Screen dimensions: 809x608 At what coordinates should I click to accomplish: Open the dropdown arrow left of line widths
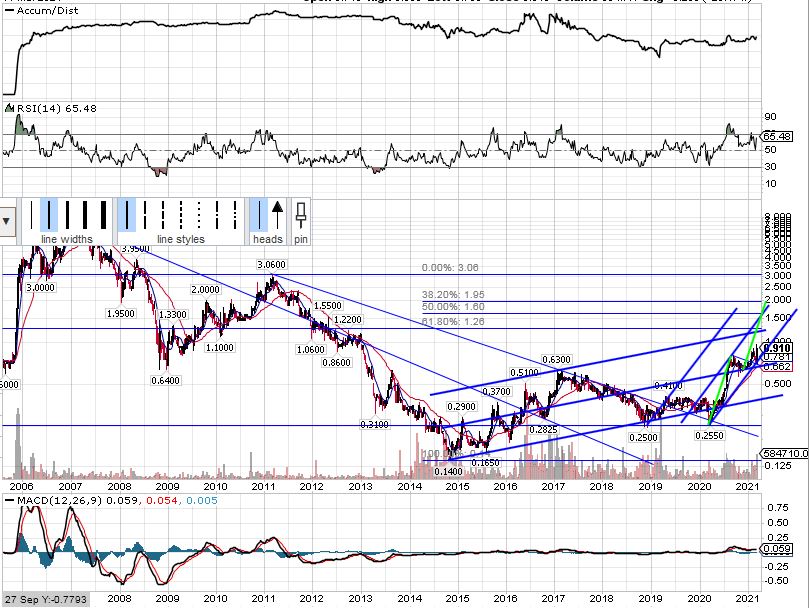7,221
